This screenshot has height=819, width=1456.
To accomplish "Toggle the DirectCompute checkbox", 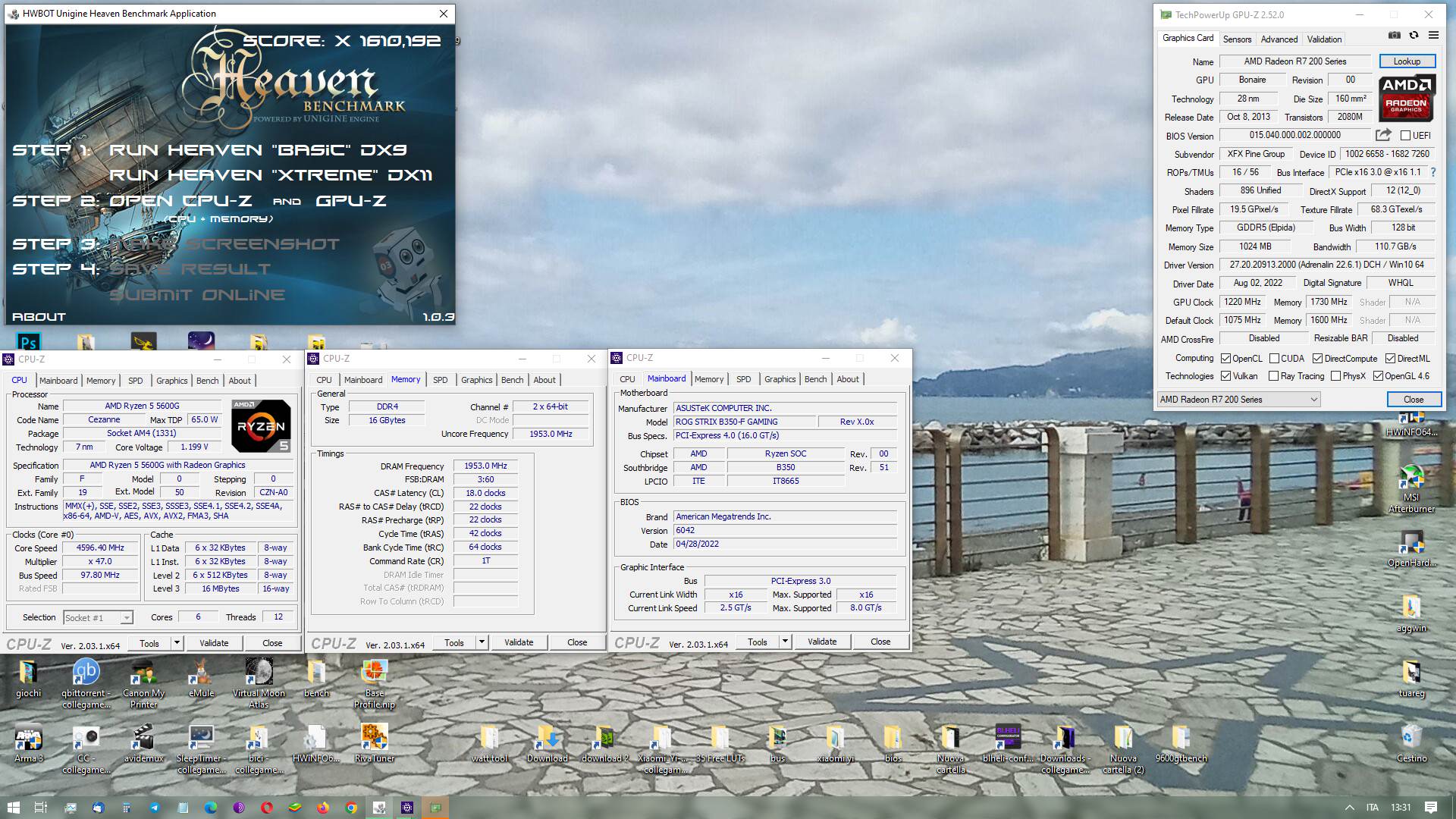I will click(1317, 359).
